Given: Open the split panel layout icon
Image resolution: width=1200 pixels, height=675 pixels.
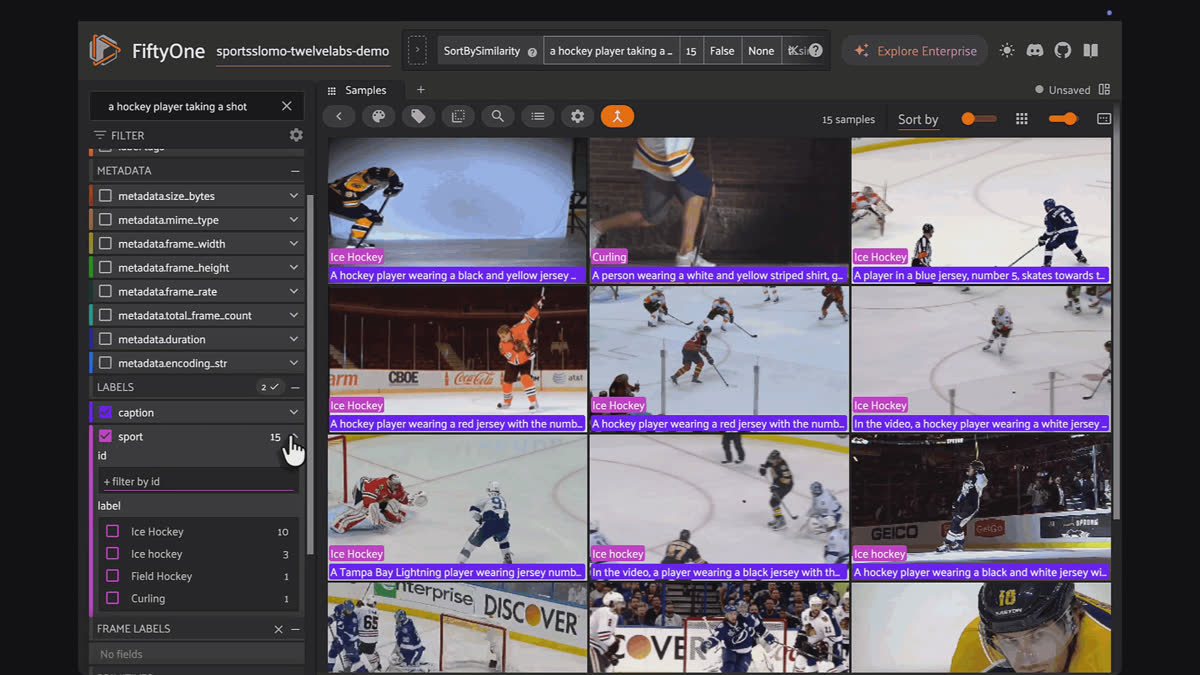Looking at the screenshot, I should pos(1104,89).
